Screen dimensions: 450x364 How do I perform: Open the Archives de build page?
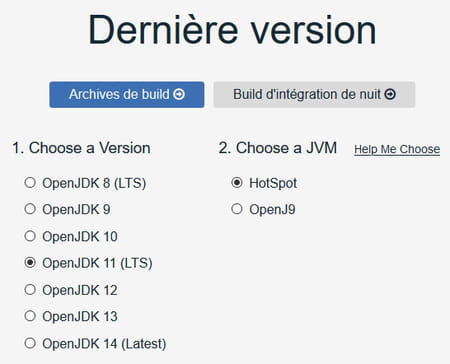point(127,95)
